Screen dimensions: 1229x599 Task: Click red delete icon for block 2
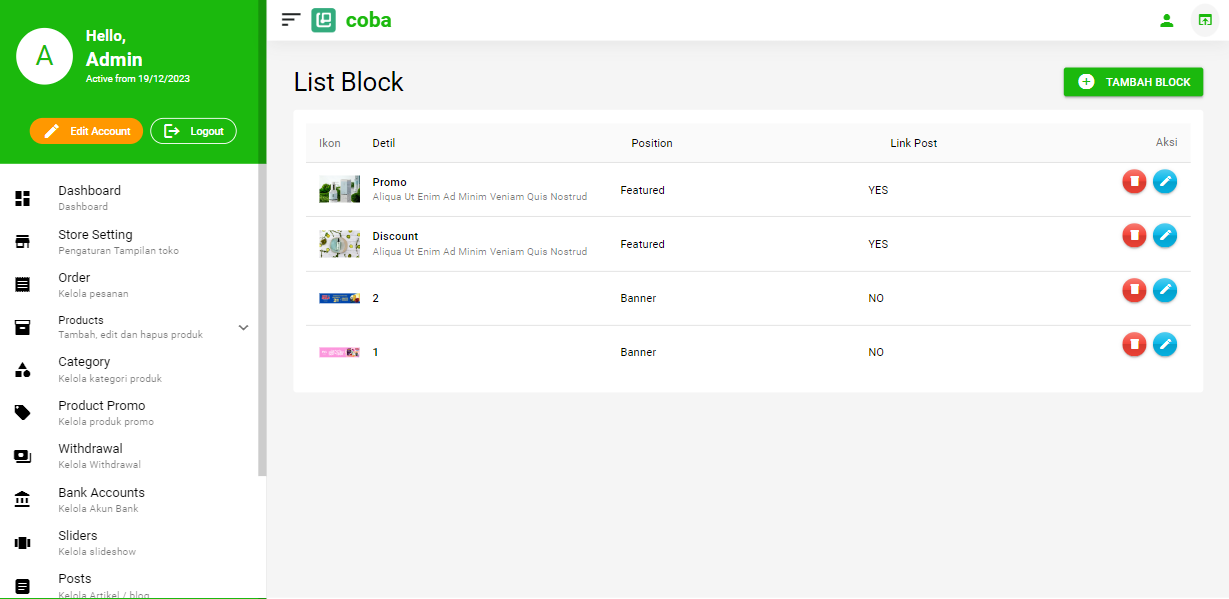point(1133,290)
